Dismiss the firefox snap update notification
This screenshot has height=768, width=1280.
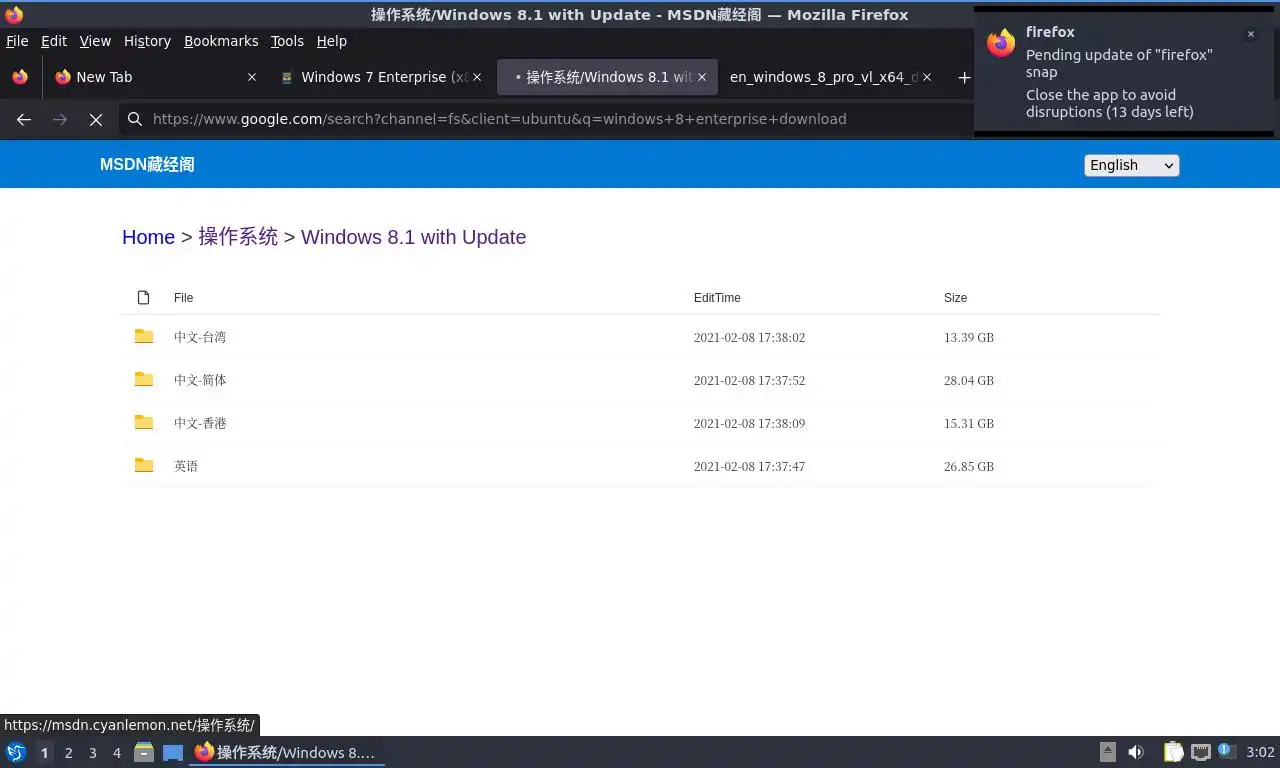(x=1250, y=34)
